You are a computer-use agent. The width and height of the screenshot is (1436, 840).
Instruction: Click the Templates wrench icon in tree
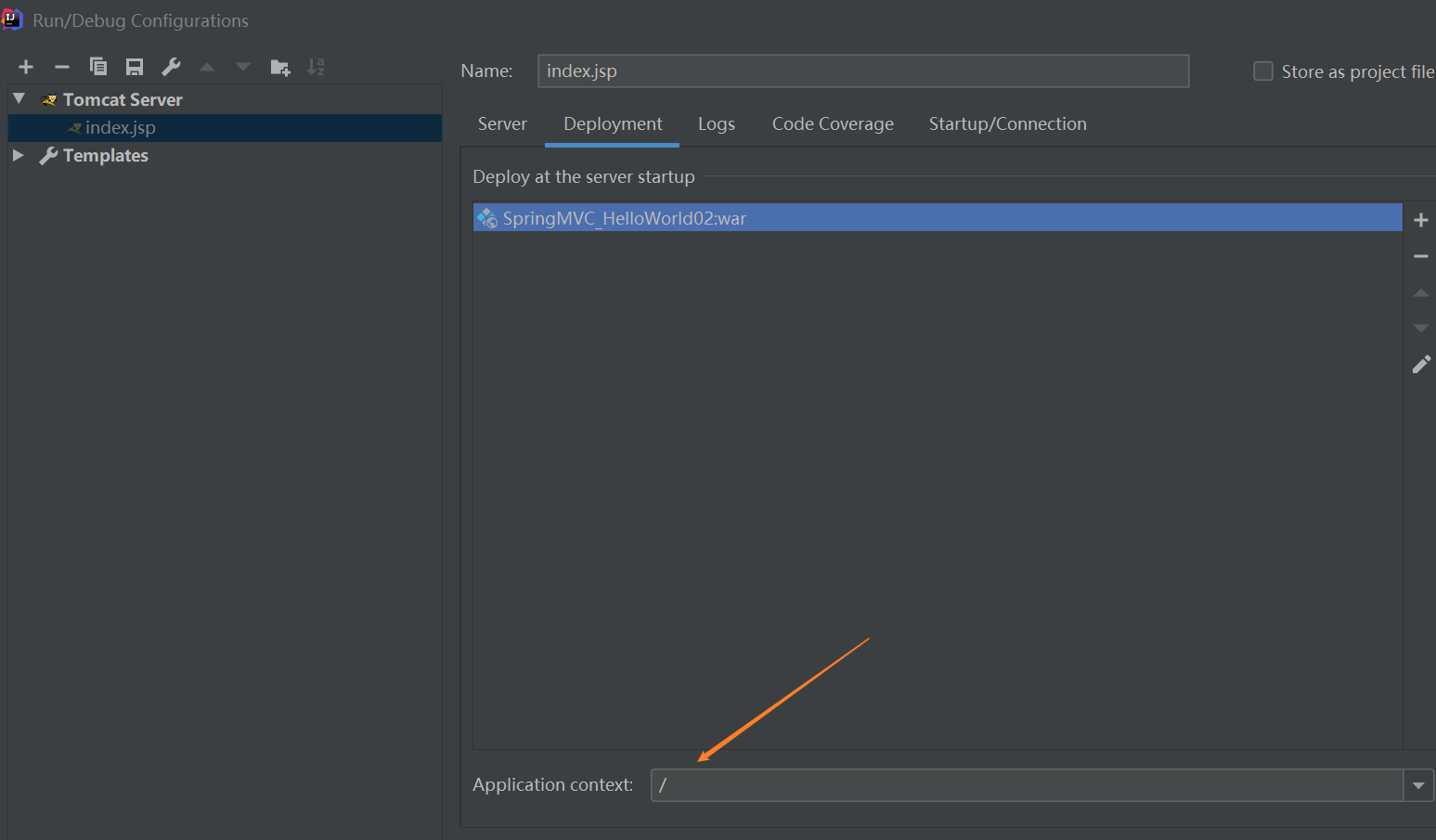[x=49, y=156]
